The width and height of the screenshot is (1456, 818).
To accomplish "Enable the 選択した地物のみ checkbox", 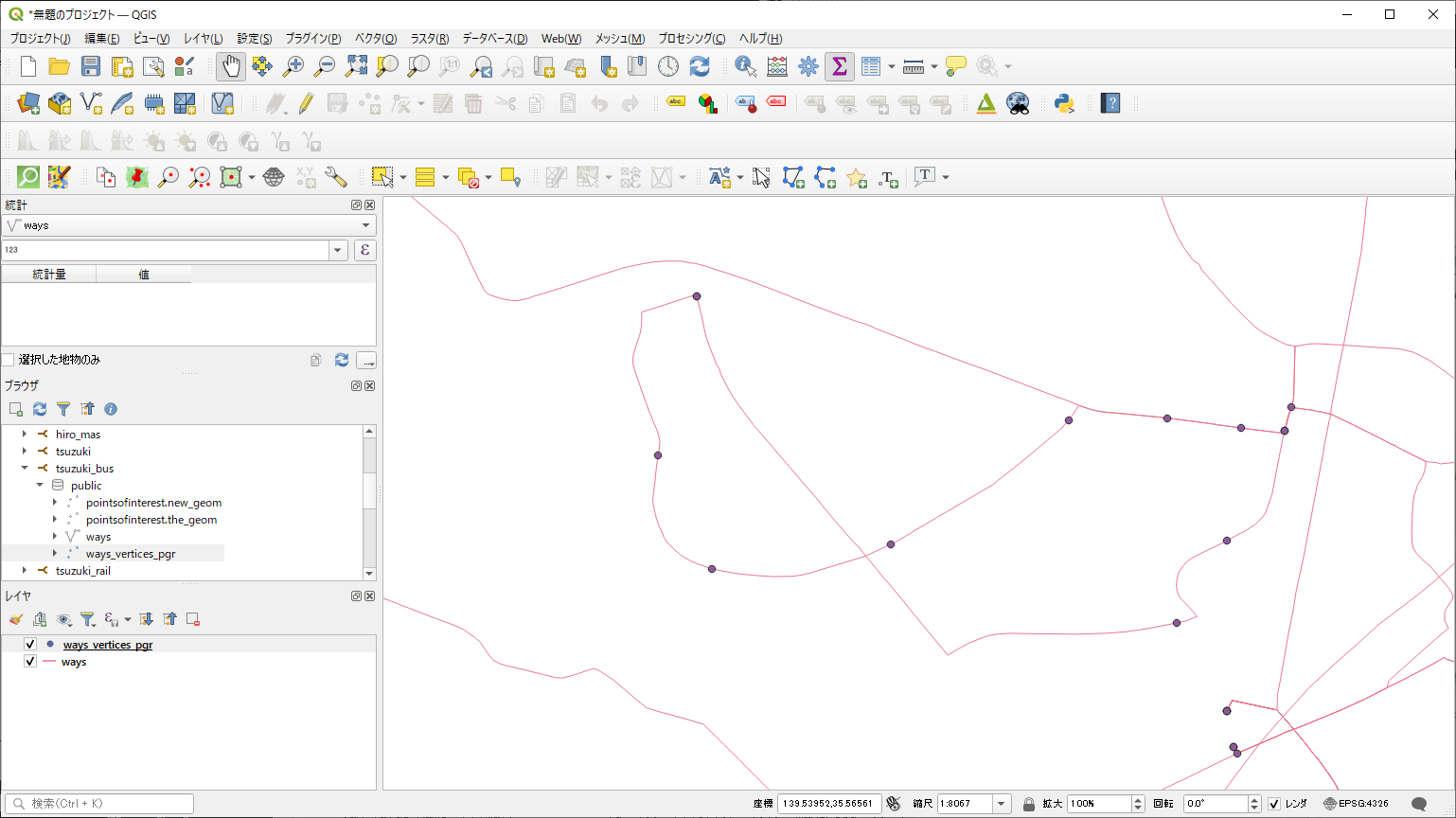I will tap(9, 360).
